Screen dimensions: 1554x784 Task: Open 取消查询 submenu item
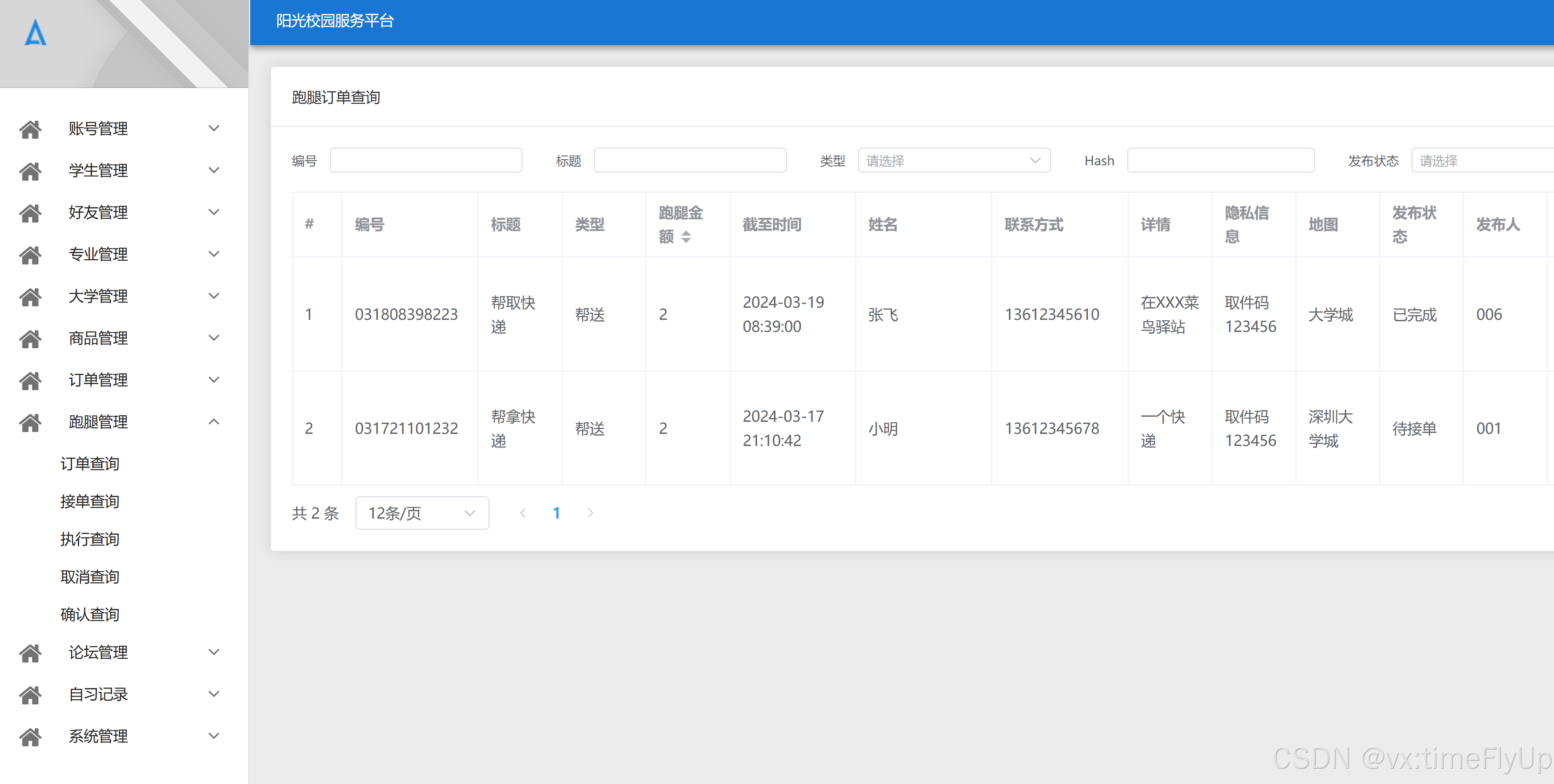90,576
